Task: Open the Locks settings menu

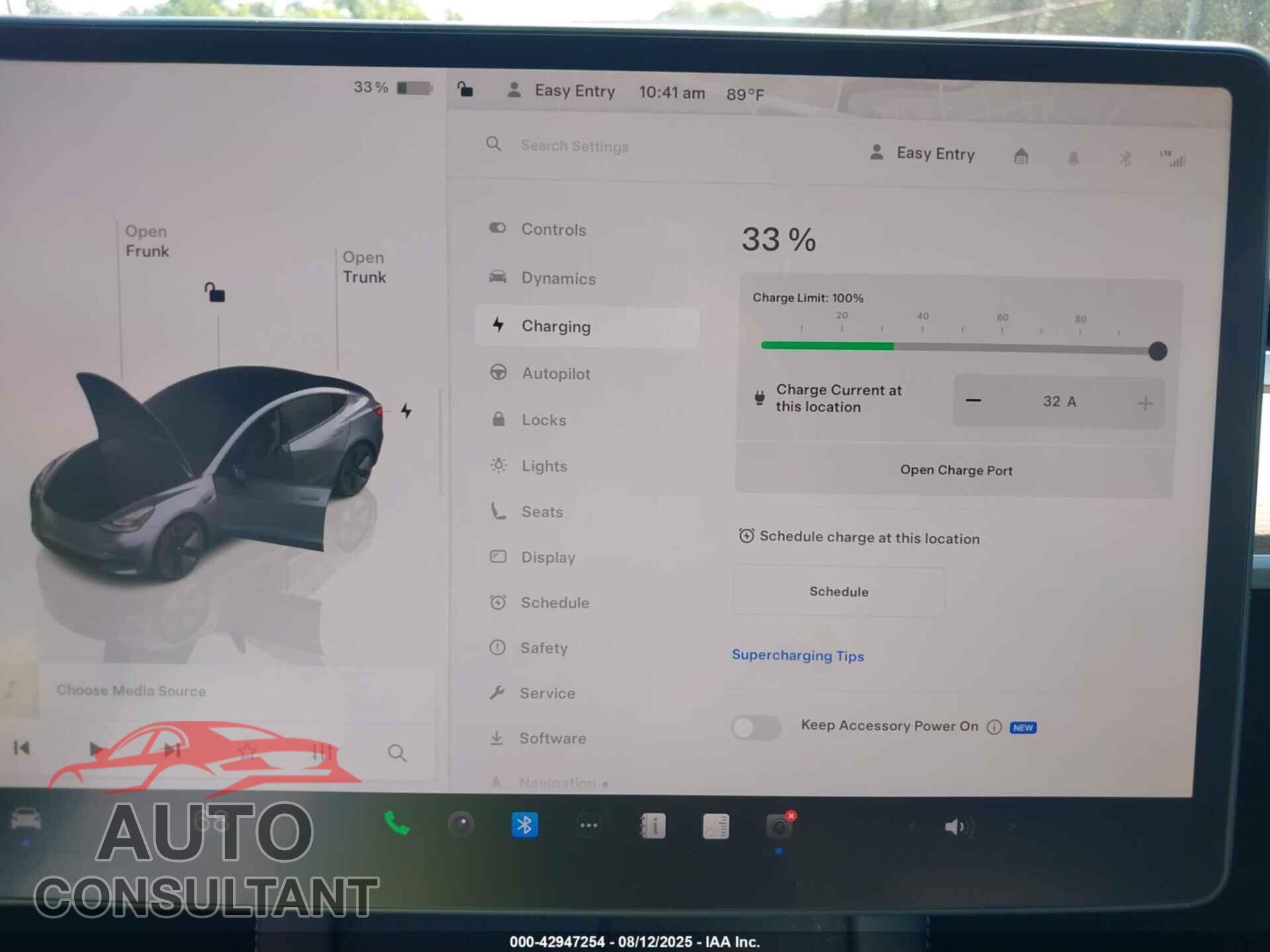Action: coord(528,420)
